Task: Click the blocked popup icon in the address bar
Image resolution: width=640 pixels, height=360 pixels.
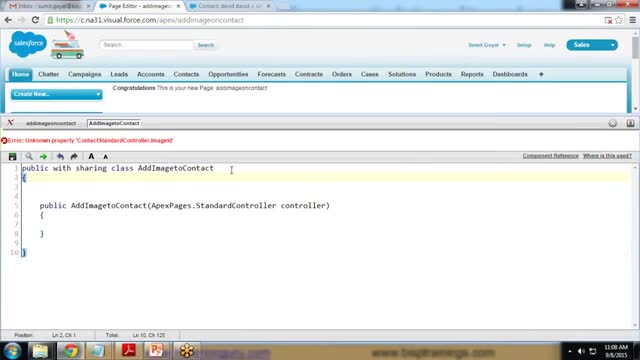Action: (x=608, y=20)
